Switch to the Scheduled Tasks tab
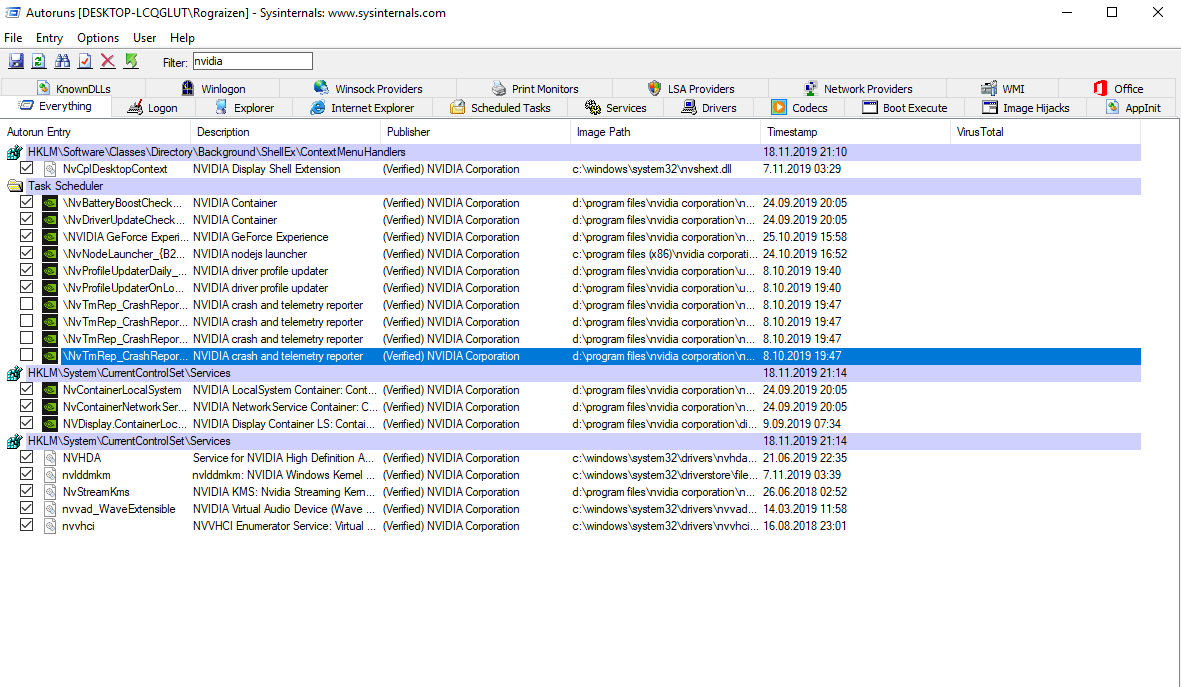The image size is (1181, 687). coord(500,108)
